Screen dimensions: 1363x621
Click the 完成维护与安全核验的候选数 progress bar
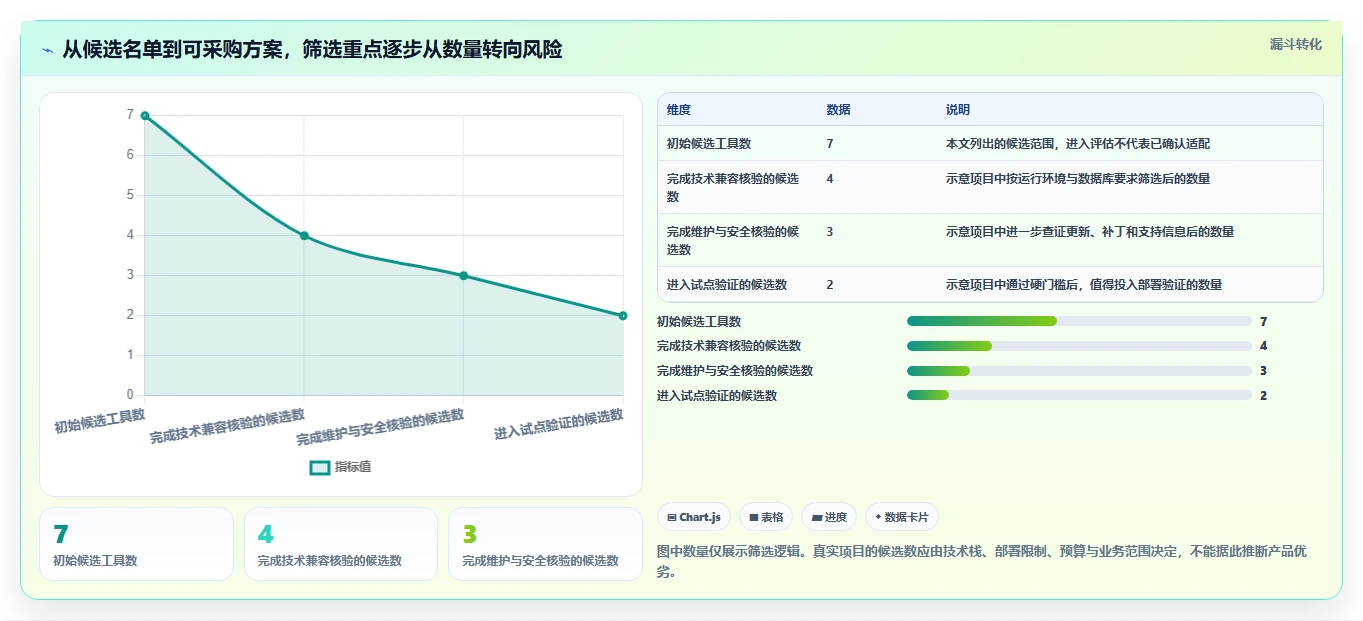pos(1079,371)
